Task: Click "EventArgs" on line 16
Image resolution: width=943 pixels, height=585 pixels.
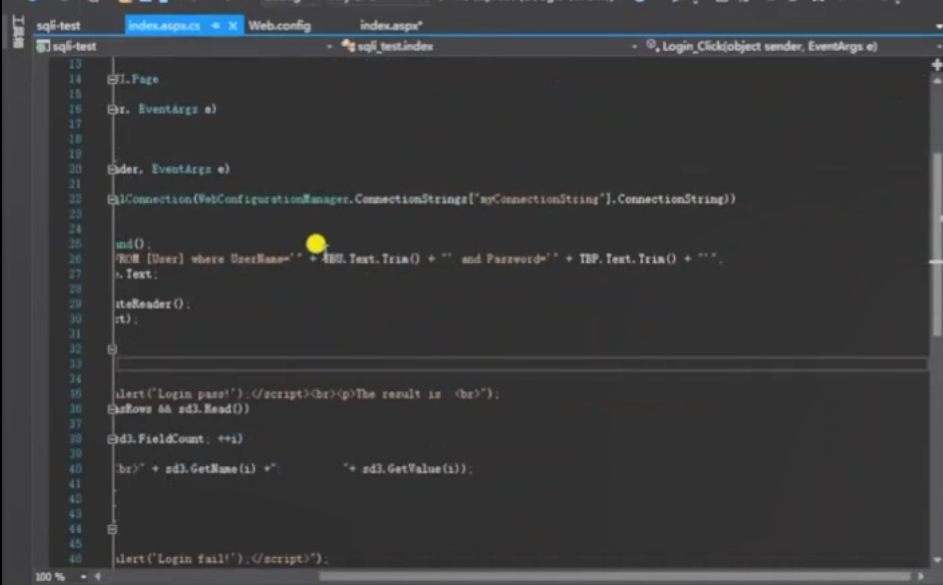Action: [168, 109]
